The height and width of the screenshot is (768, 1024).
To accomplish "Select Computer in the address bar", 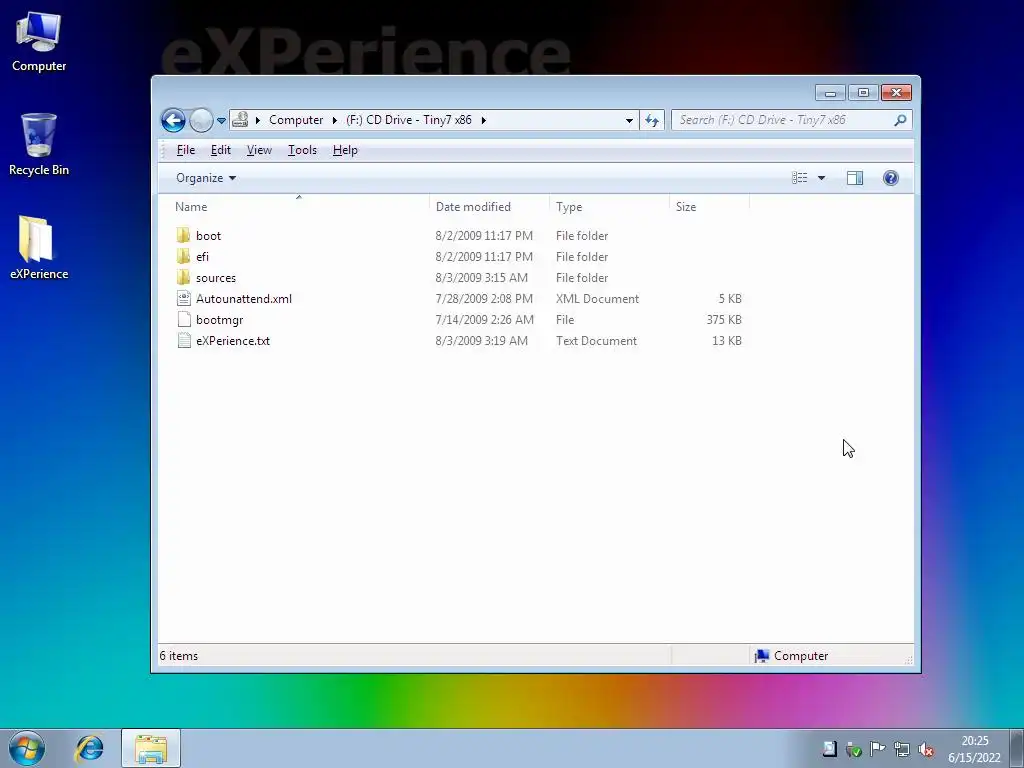I will coord(296,120).
